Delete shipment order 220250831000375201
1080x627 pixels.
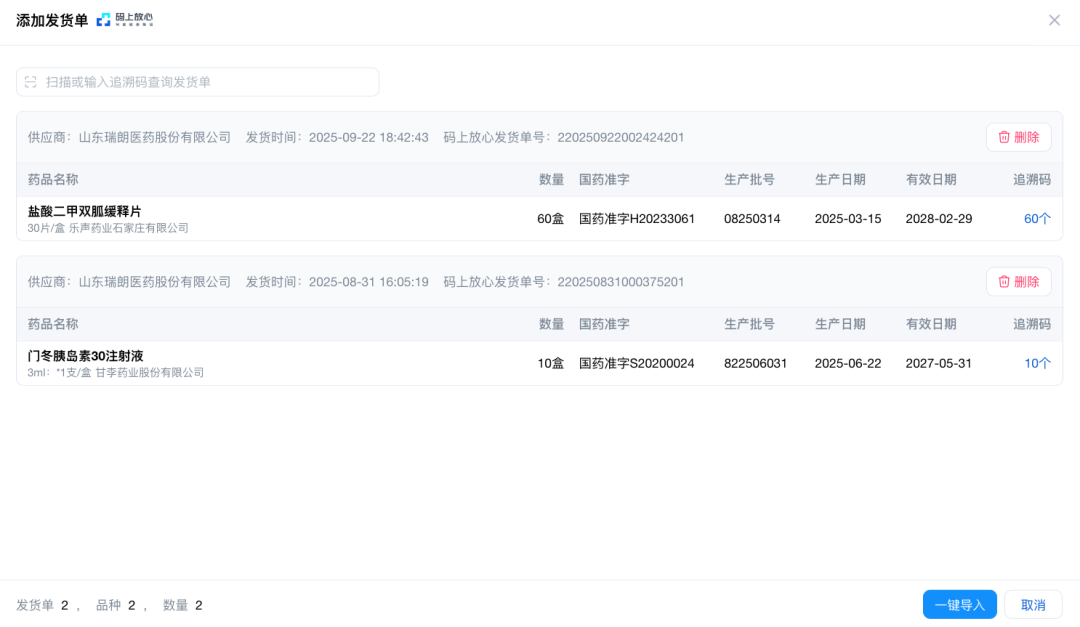1019,282
